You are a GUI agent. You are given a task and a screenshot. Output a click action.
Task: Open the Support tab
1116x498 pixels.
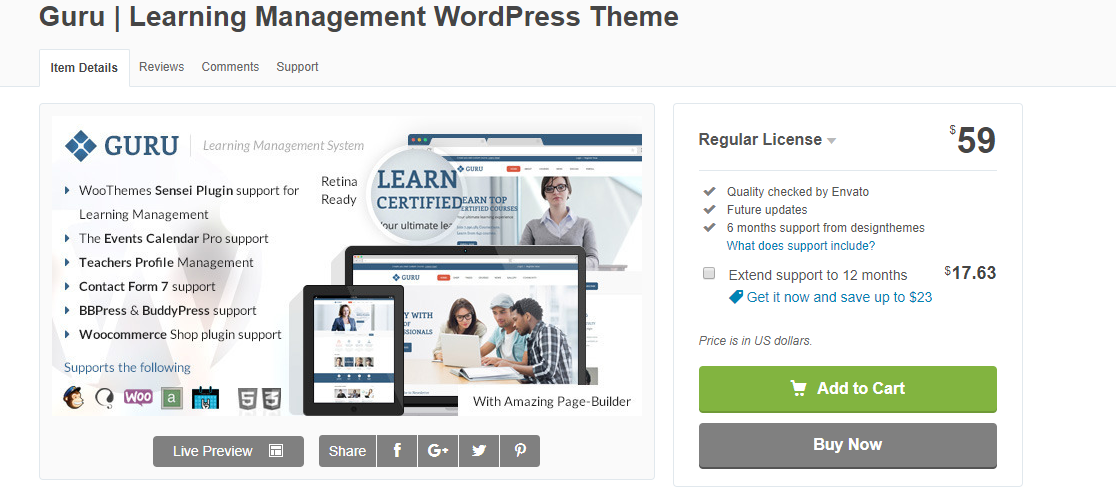pyautogui.click(x=298, y=67)
